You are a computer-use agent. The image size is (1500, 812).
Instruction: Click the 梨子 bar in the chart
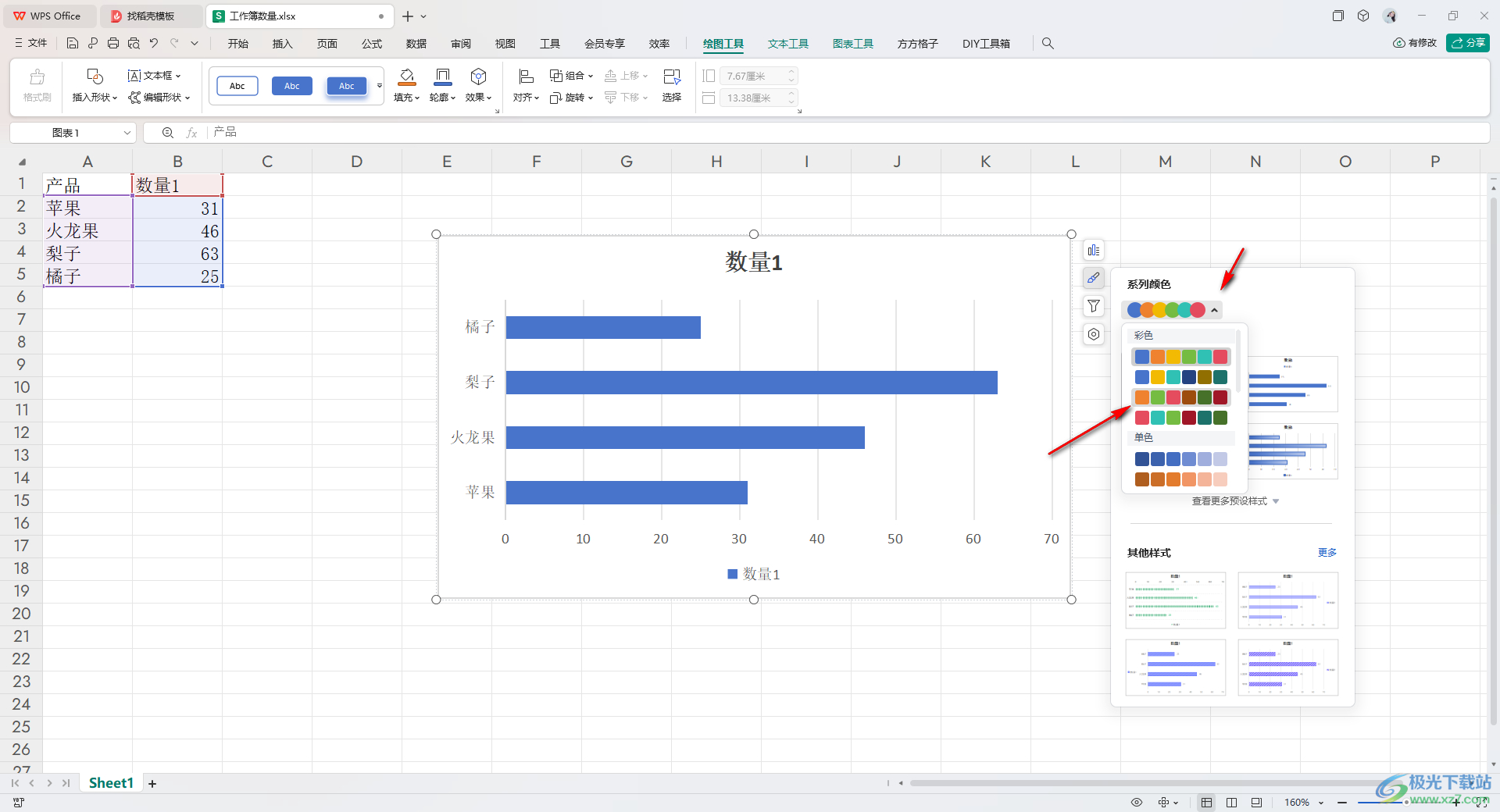(x=752, y=383)
